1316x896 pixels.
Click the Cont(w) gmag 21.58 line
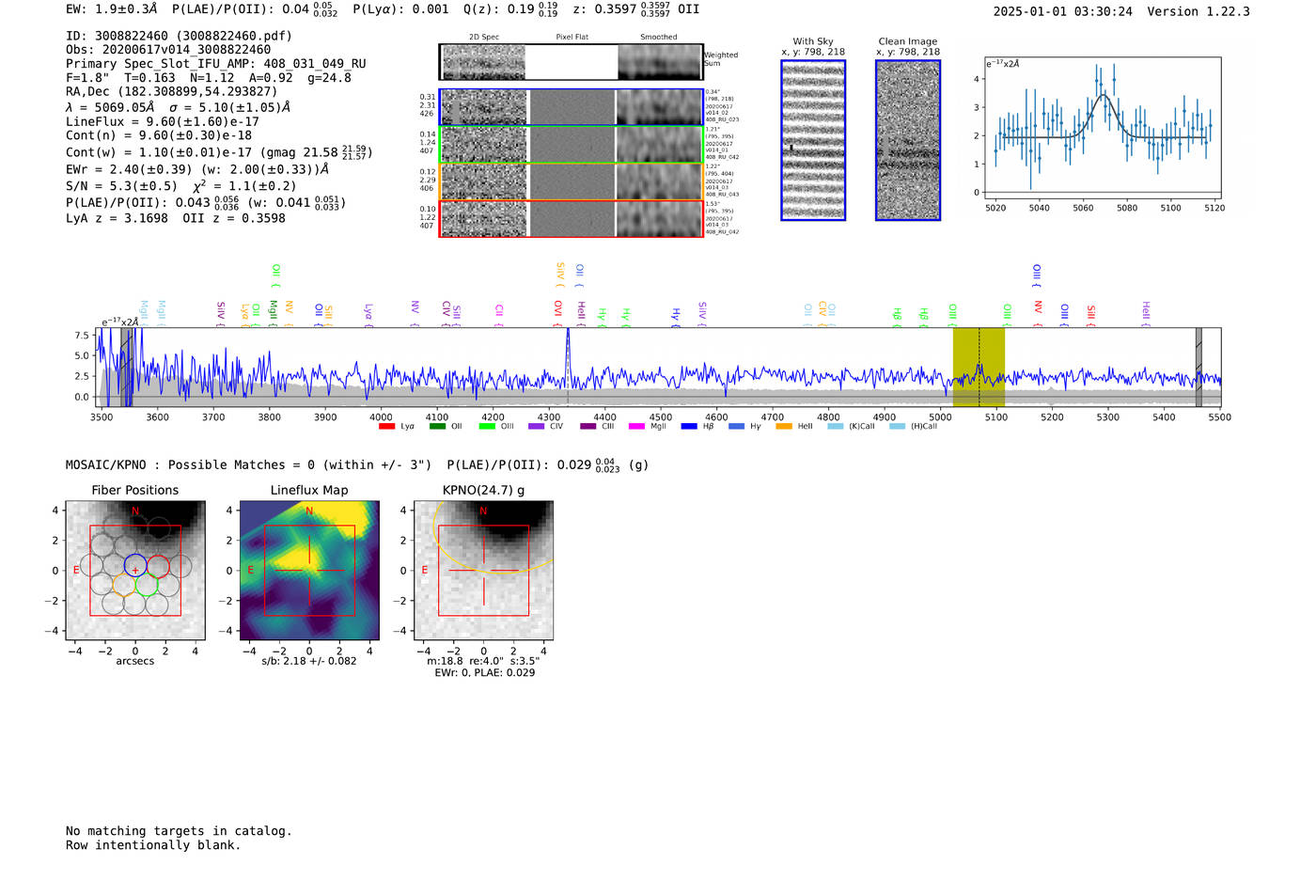[x=219, y=151]
